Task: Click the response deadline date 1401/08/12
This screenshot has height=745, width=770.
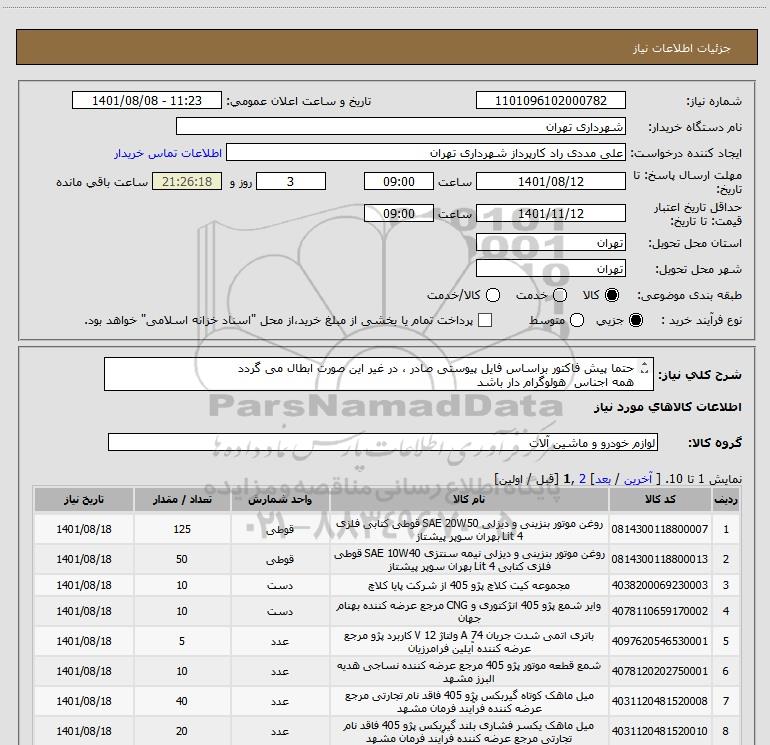Action: (550, 181)
